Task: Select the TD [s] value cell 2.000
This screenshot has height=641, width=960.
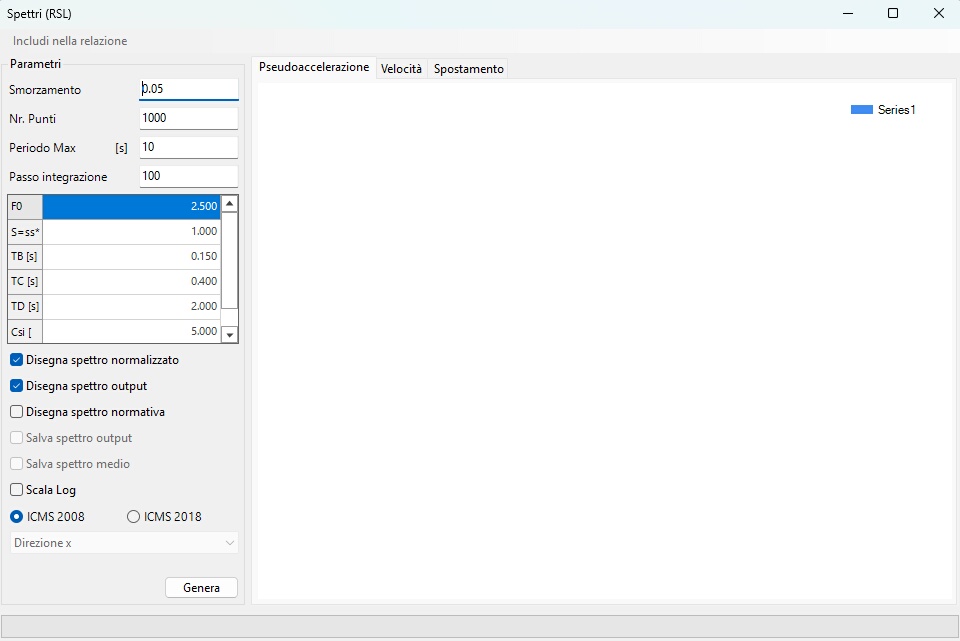Action: (131, 307)
